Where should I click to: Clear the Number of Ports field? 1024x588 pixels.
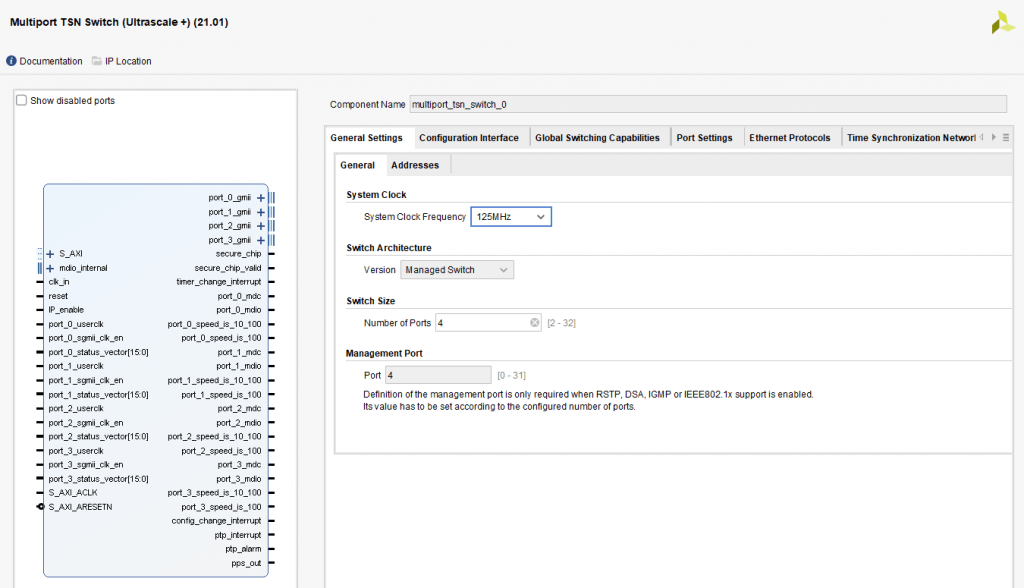(534, 322)
